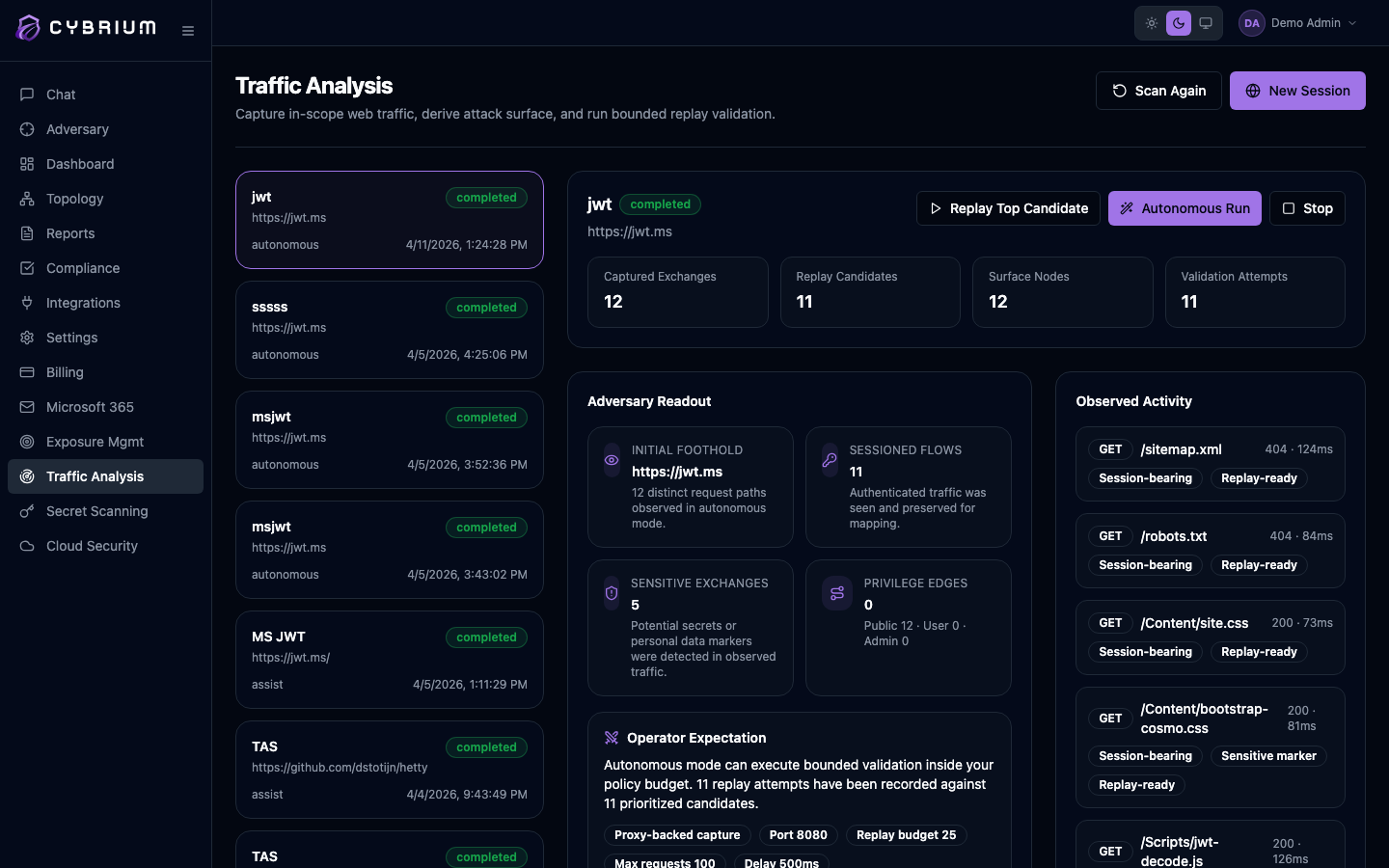Viewport: 1389px width, 868px height.
Task: Click the Privilege Edges route icon
Action: (837, 593)
